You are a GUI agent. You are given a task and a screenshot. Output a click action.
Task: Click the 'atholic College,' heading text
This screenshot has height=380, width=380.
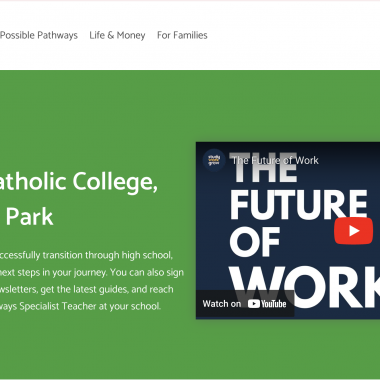pos(79,183)
